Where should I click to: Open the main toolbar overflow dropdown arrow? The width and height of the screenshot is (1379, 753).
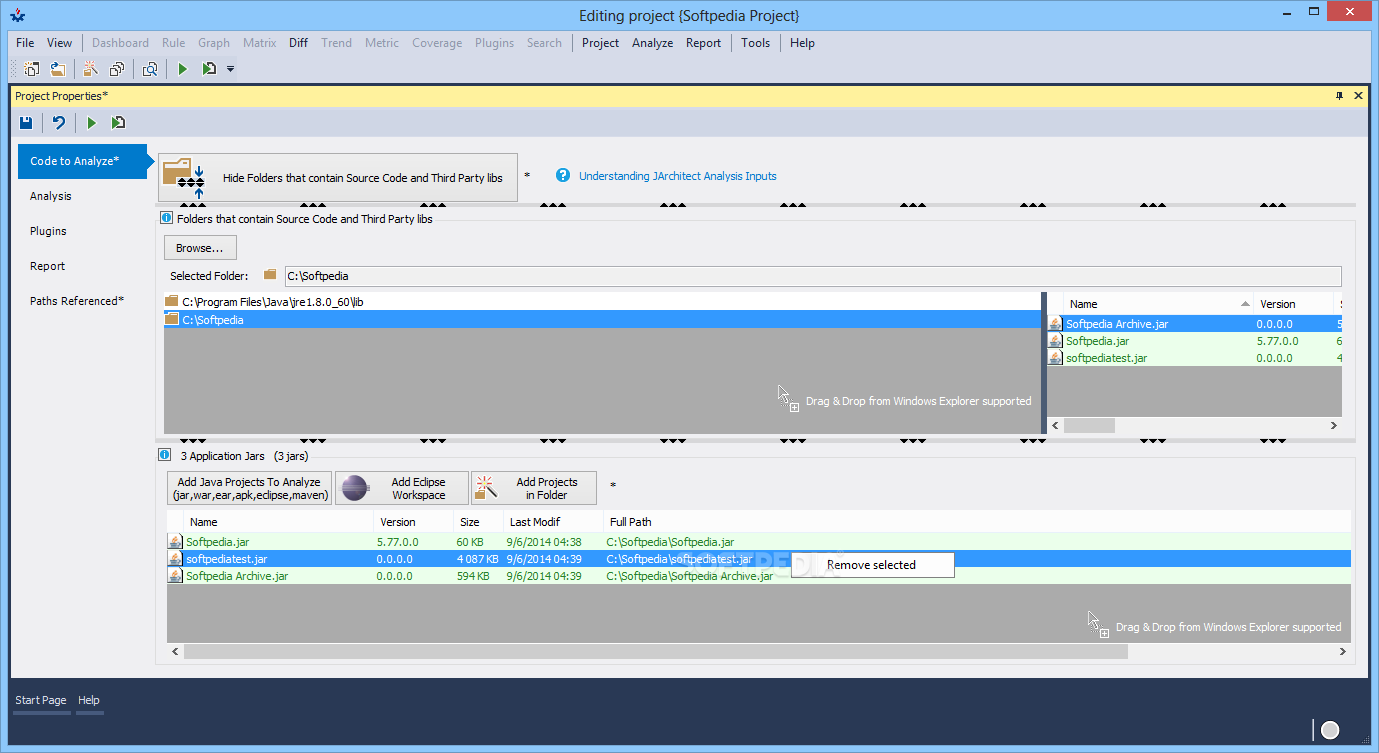230,70
